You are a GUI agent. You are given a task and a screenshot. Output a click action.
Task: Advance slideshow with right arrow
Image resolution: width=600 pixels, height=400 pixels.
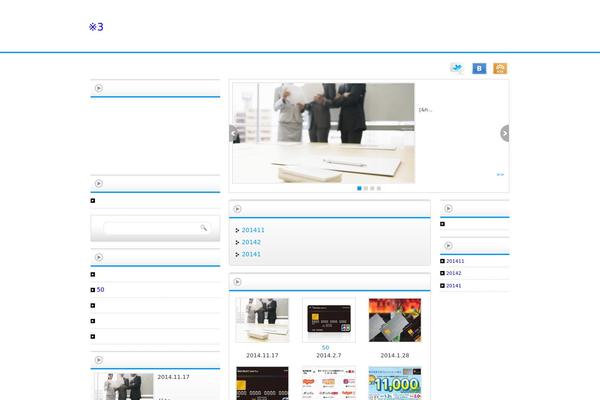pyautogui.click(x=505, y=133)
